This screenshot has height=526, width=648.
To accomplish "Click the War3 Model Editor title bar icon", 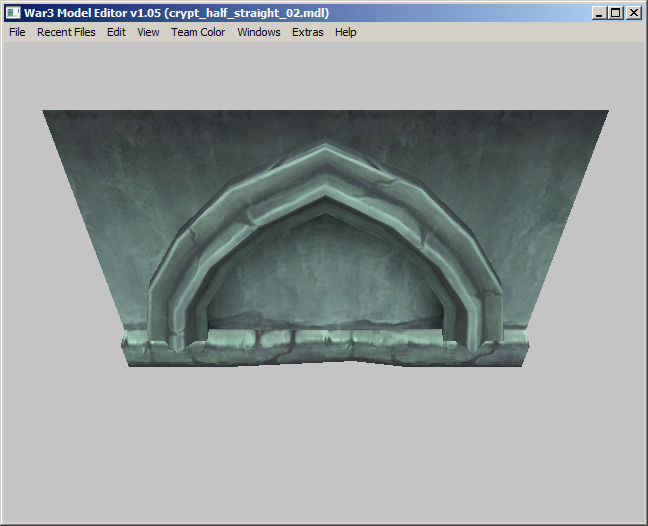I will (13, 13).
